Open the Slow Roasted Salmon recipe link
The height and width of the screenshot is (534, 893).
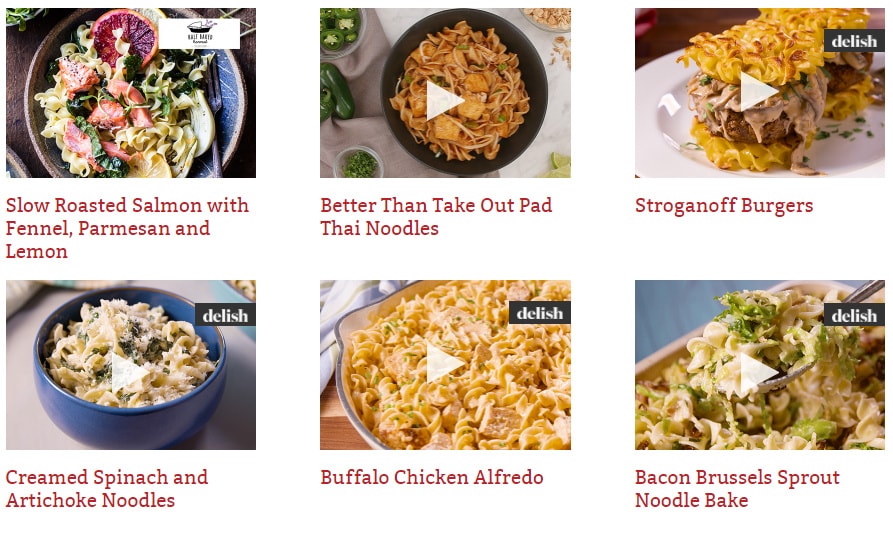coord(127,228)
